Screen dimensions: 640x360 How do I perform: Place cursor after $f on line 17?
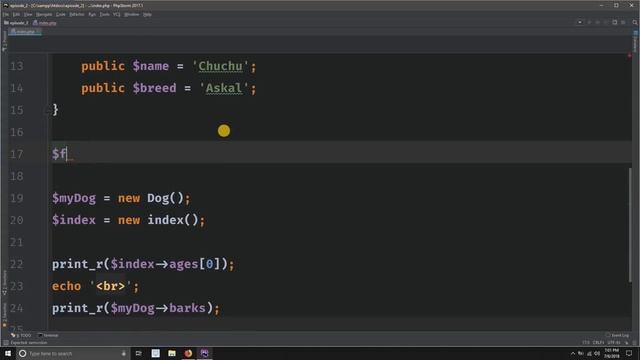click(67, 154)
